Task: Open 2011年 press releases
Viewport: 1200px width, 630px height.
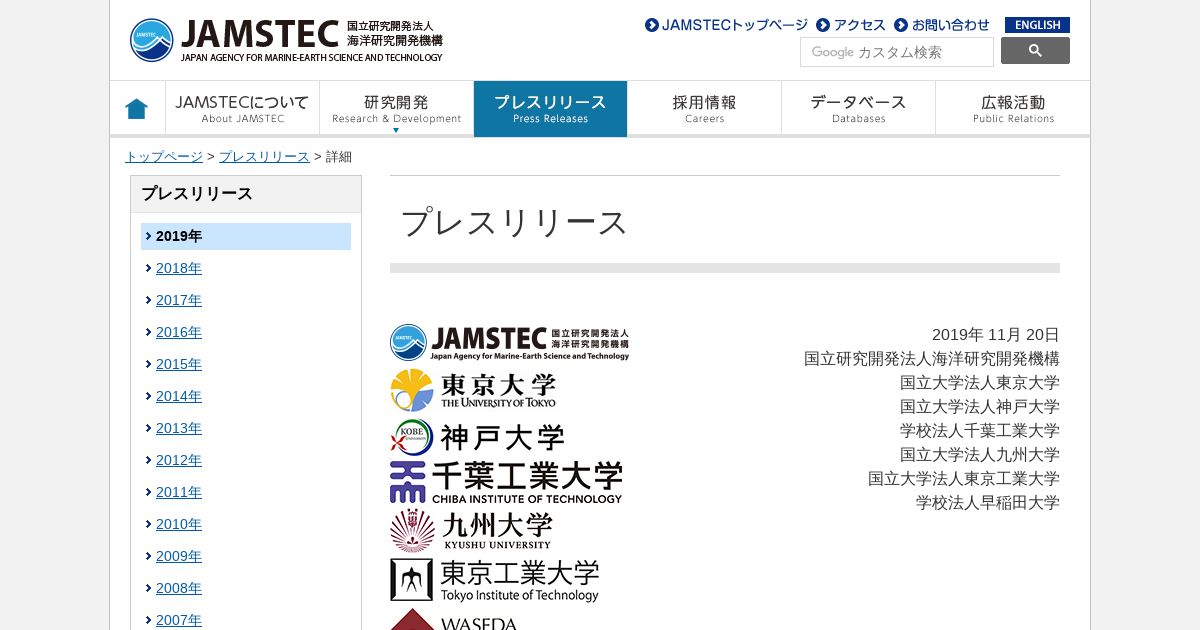Action: 179,492
